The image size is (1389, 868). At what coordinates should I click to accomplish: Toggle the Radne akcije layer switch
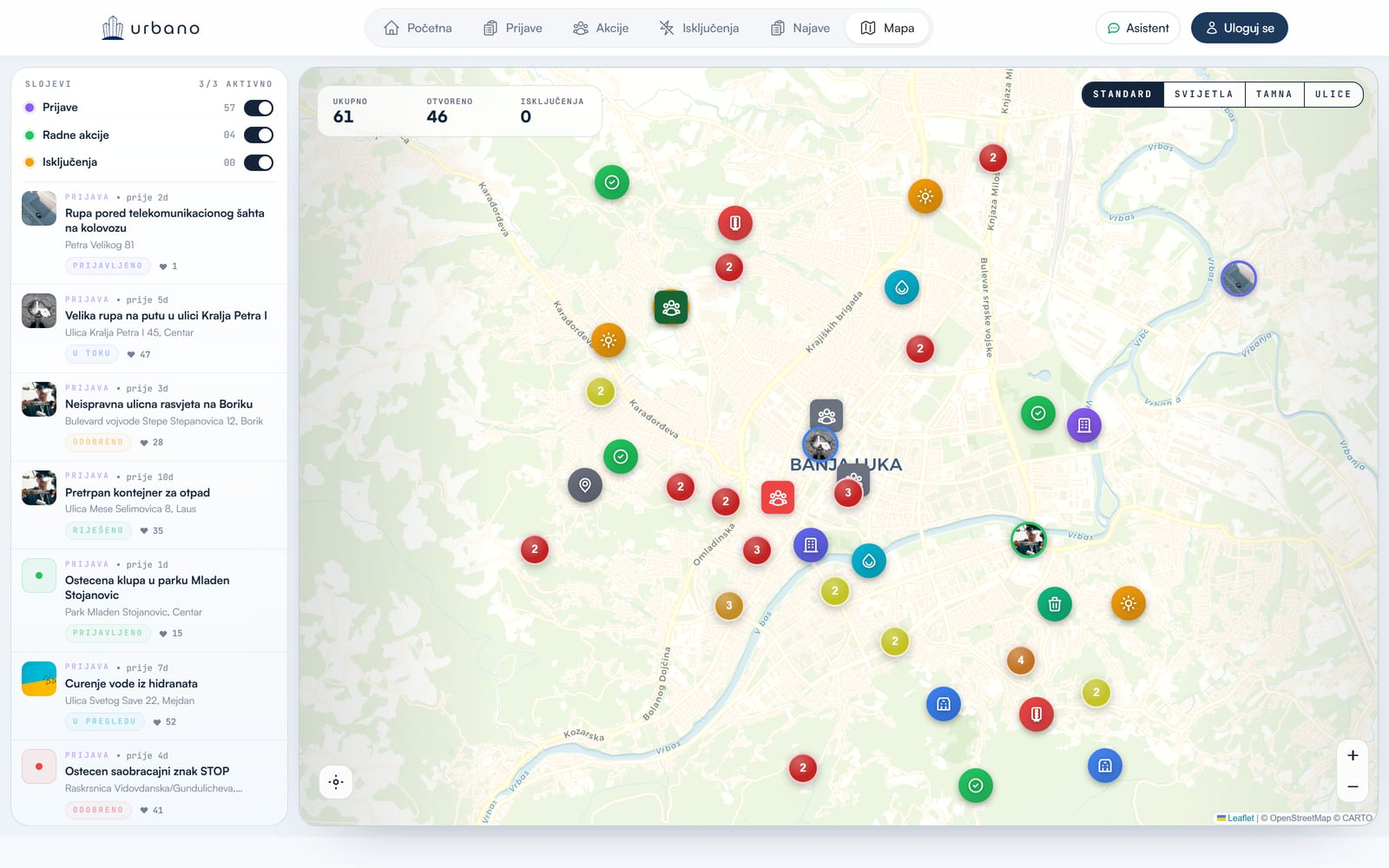click(x=259, y=135)
